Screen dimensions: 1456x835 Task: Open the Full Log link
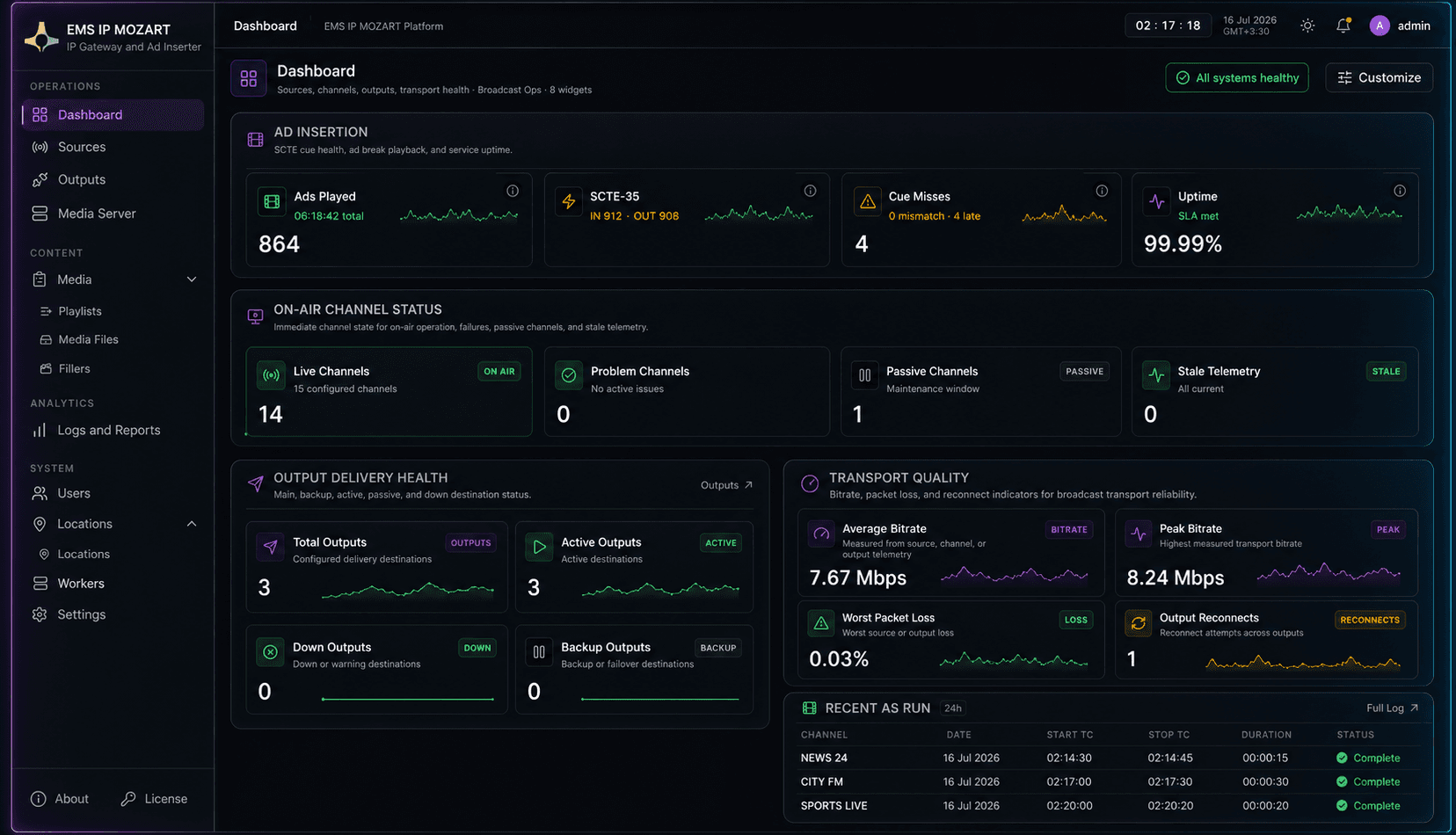click(1392, 708)
